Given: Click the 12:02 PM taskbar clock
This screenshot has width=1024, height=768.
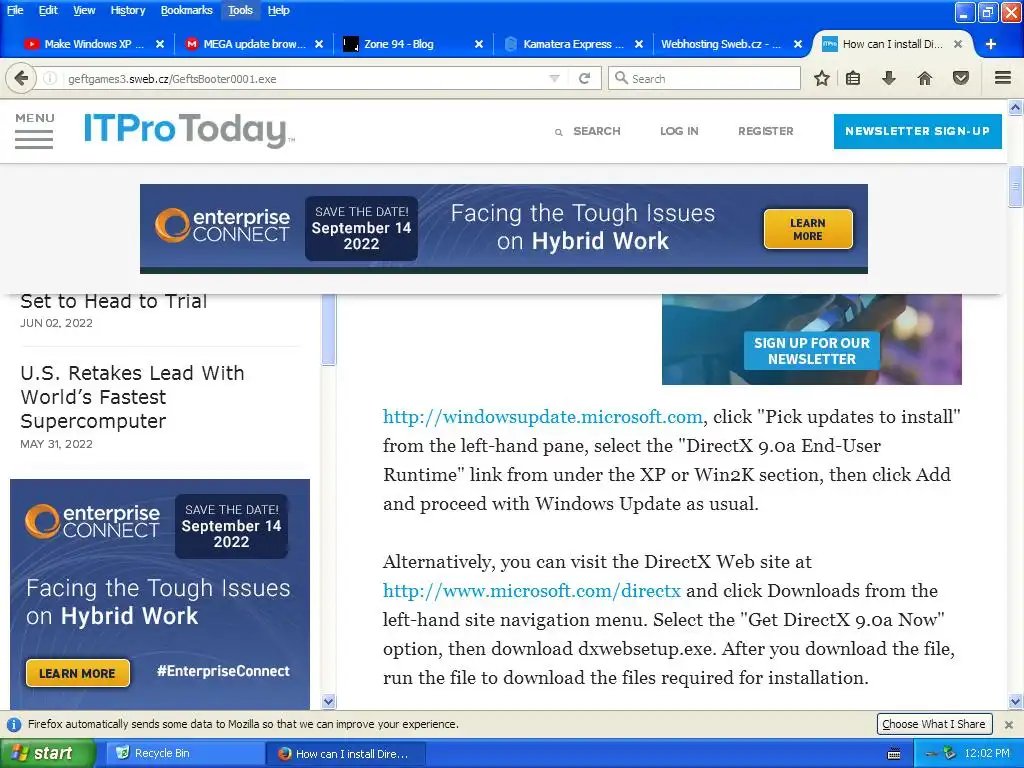Looking at the screenshot, I should (987, 754).
